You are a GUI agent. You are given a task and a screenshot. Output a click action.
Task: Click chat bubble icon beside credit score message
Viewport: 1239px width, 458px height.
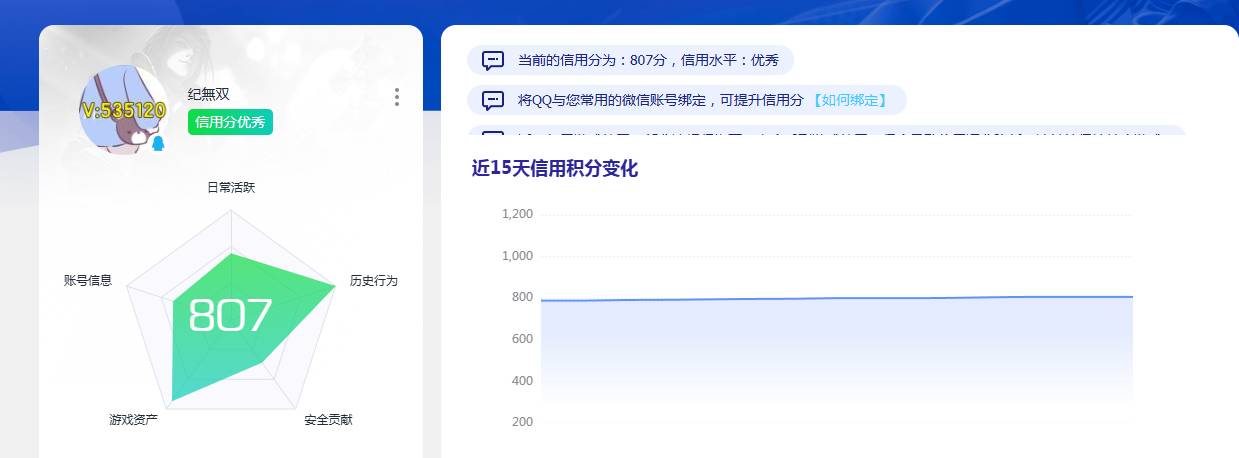pos(493,60)
